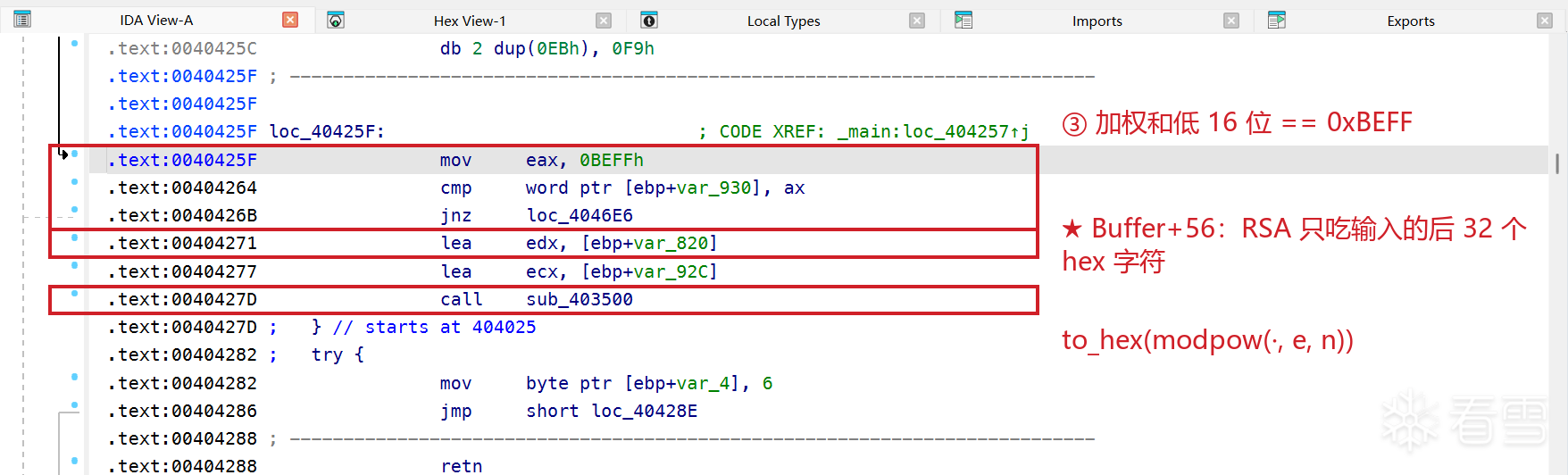Toggle breakpoint dot at address 00404286
This screenshot has height=475, width=1568.
[x=74, y=405]
